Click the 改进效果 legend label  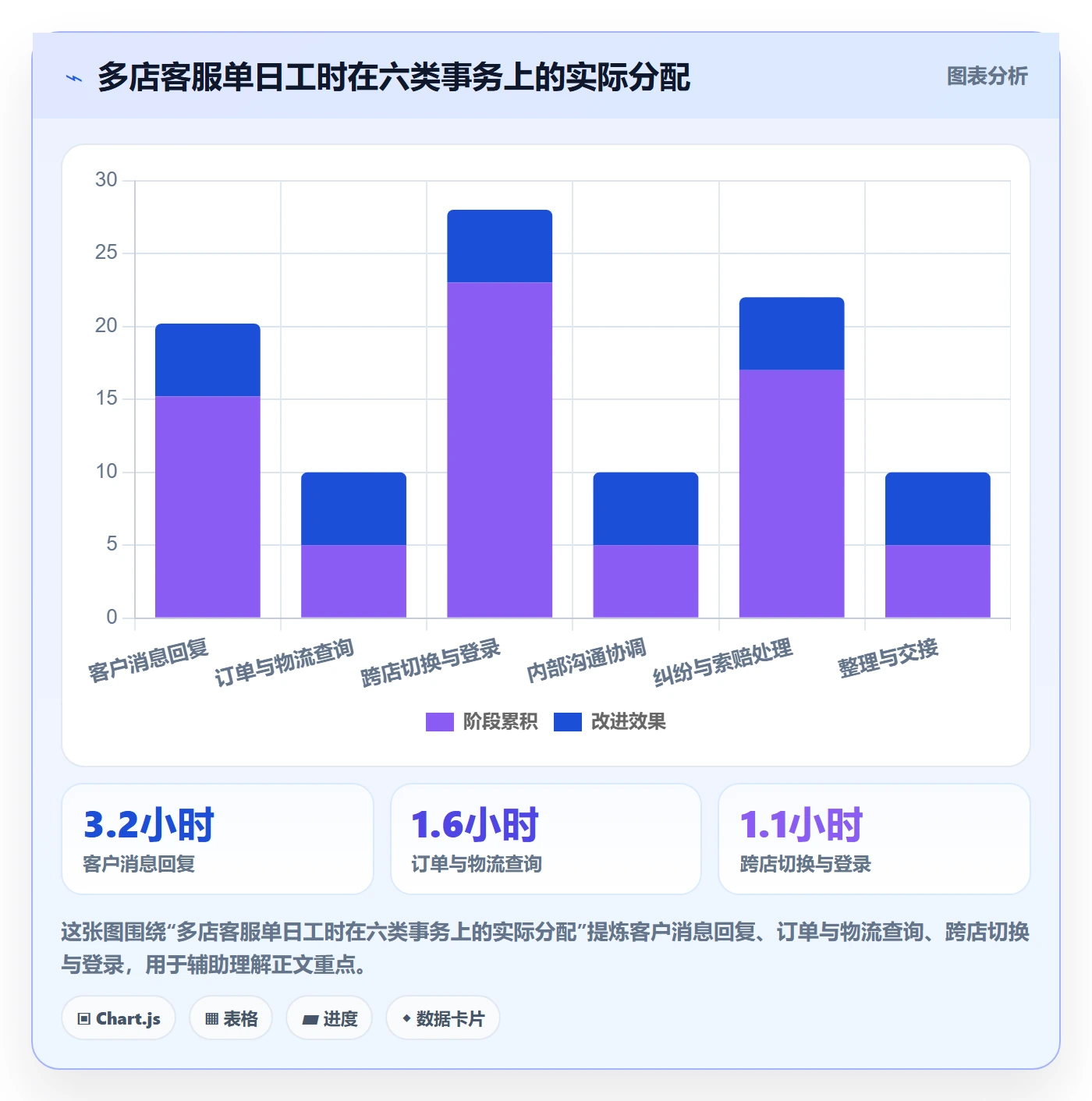tap(628, 722)
